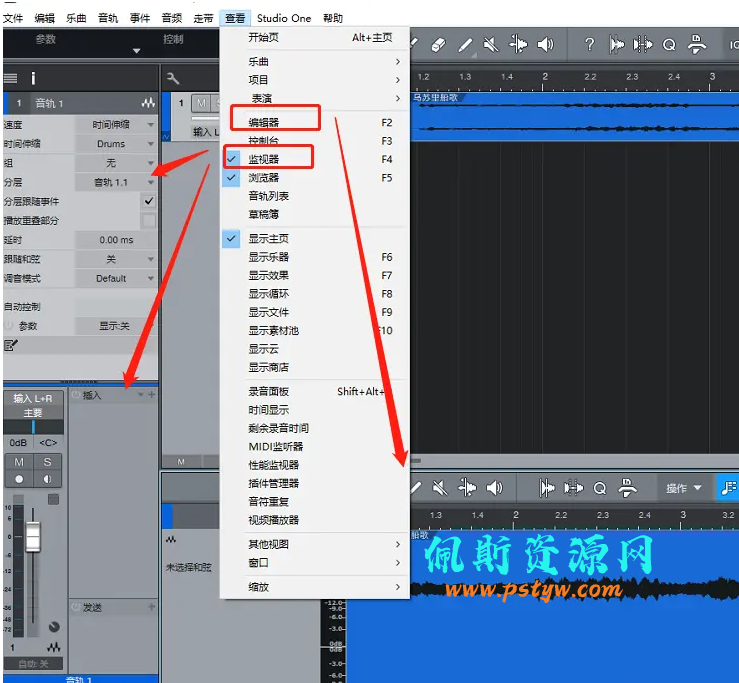The image size is (739, 683).
Task: Open the 速度 时间伸缩 dropdown
Action: [x=116, y=125]
